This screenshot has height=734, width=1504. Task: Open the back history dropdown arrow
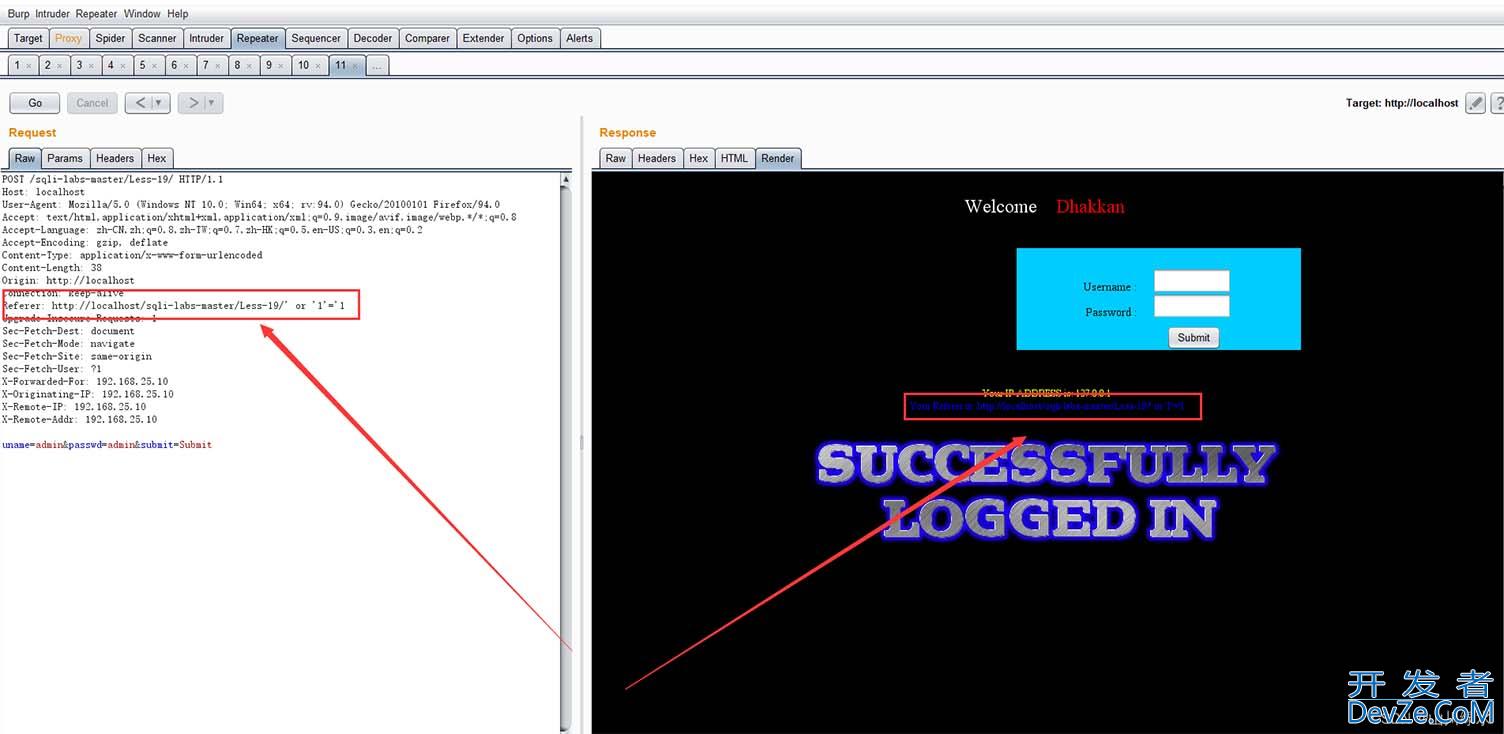159,103
